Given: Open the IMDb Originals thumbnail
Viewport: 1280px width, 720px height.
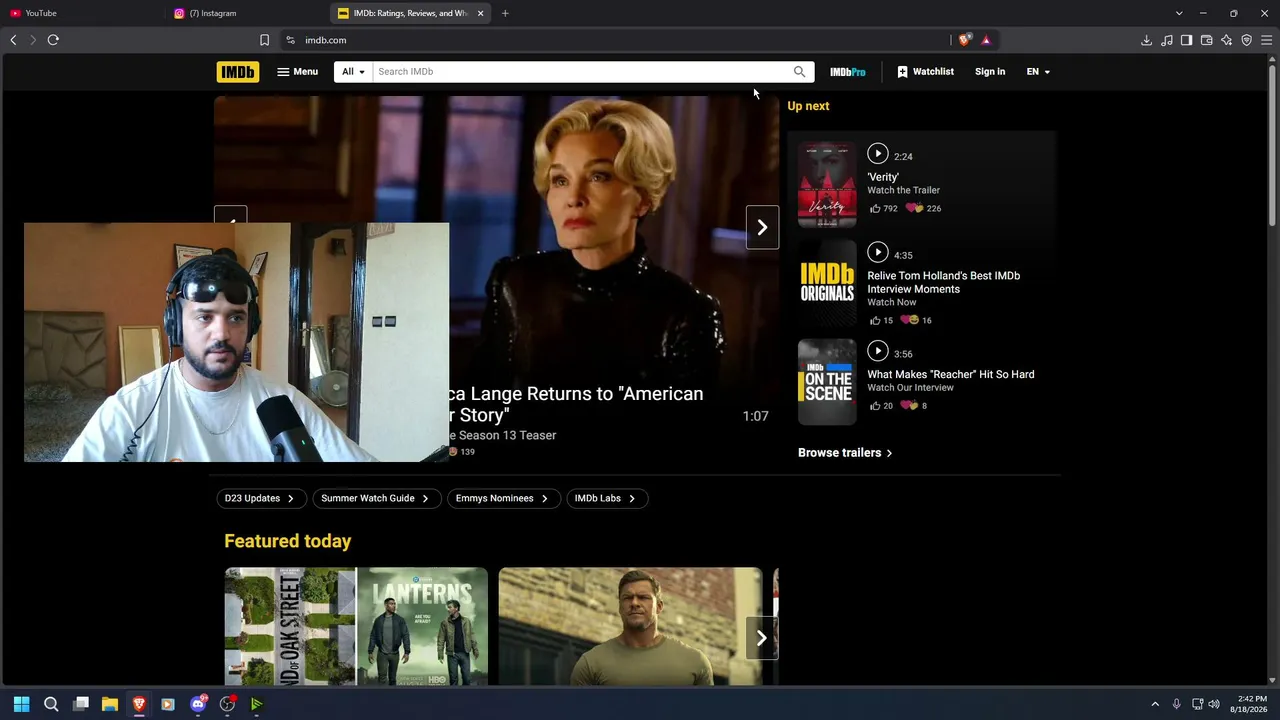Looking at the screenshot, I should (827, 283).
